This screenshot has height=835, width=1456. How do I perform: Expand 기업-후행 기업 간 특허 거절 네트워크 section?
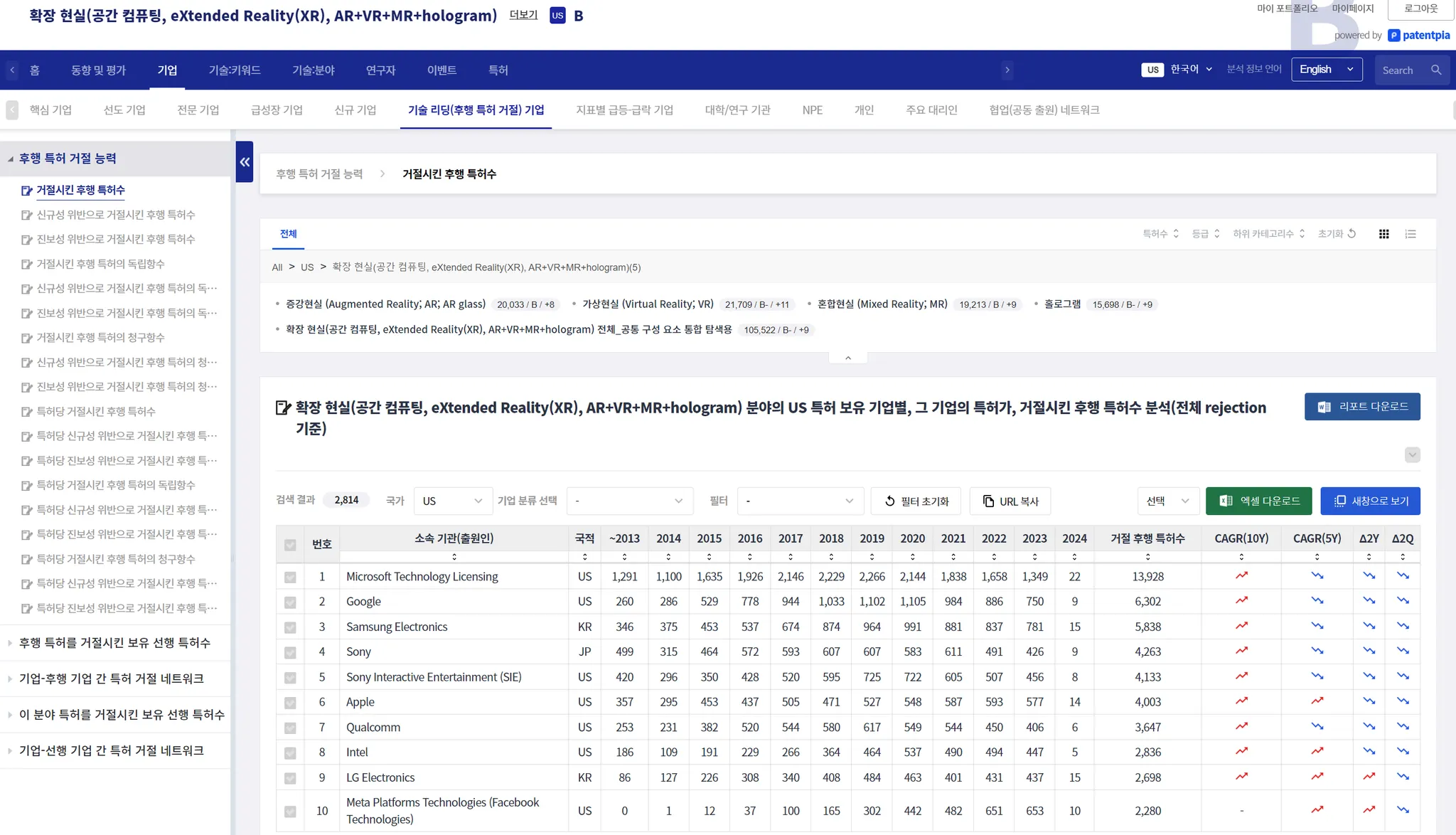click(112, 679)
